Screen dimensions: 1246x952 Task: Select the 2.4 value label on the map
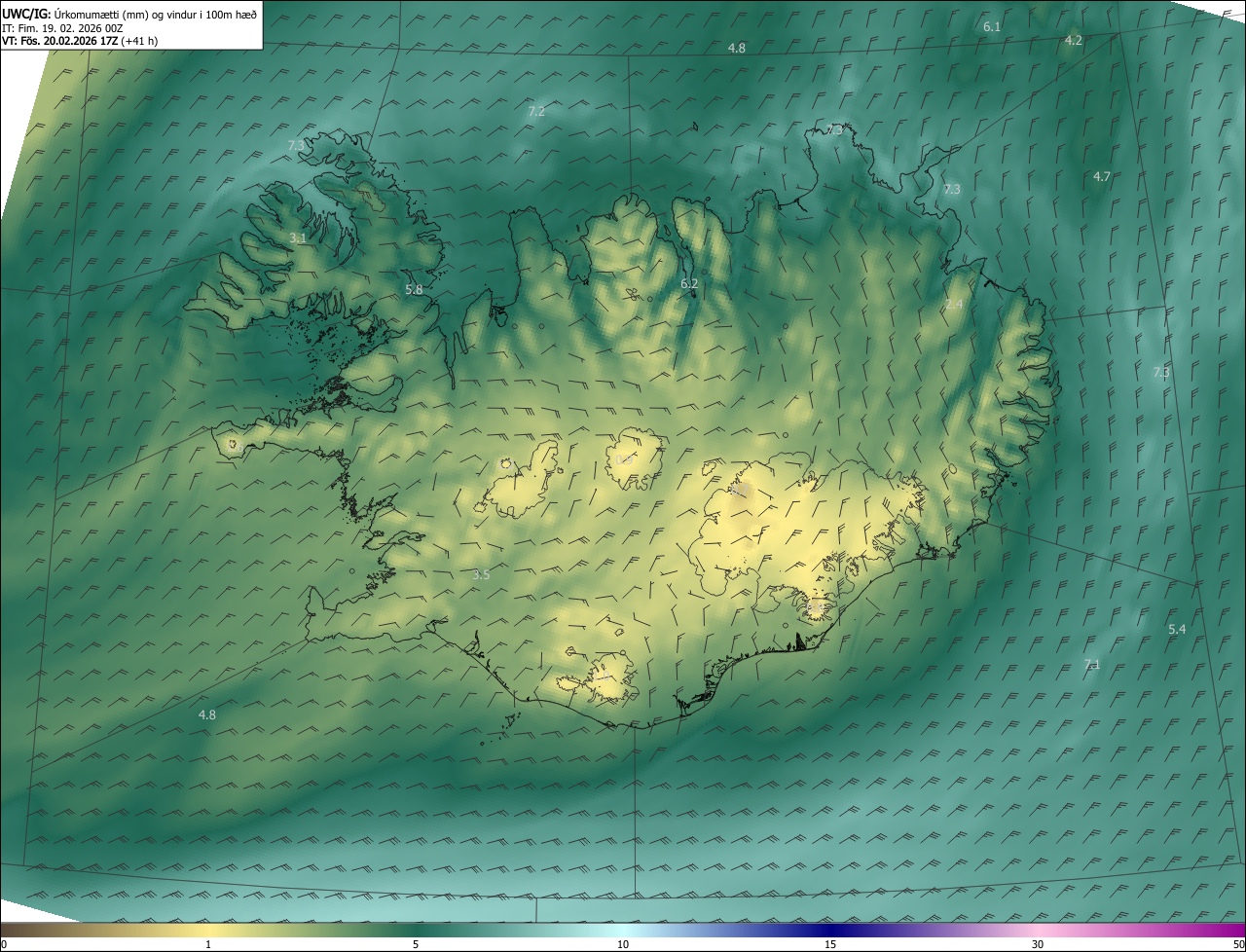click(954, 305)
